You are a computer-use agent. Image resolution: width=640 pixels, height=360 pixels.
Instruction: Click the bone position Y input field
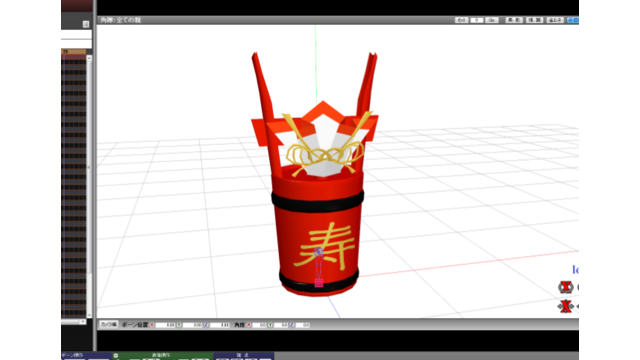coord(192,325)
